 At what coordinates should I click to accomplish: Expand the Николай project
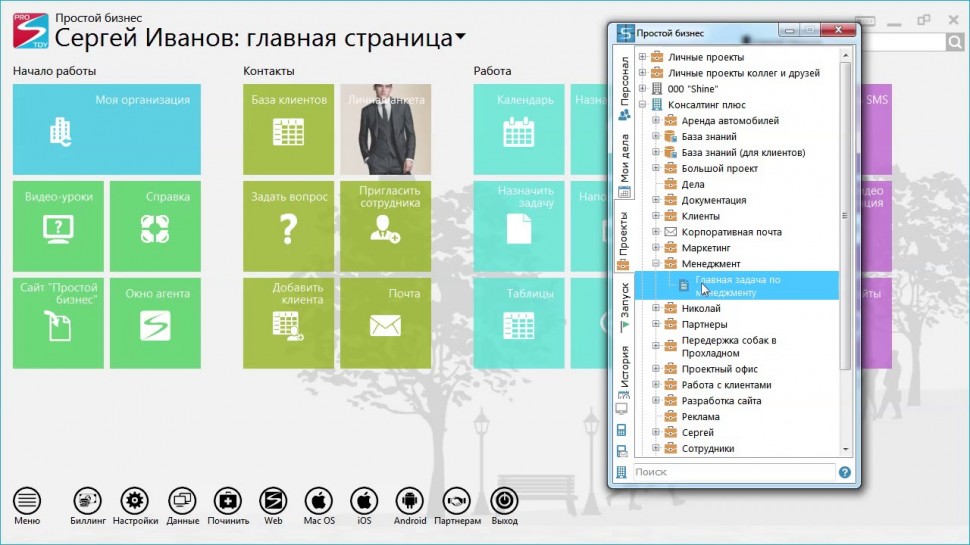pyautogui.click(x=656, y=307)
